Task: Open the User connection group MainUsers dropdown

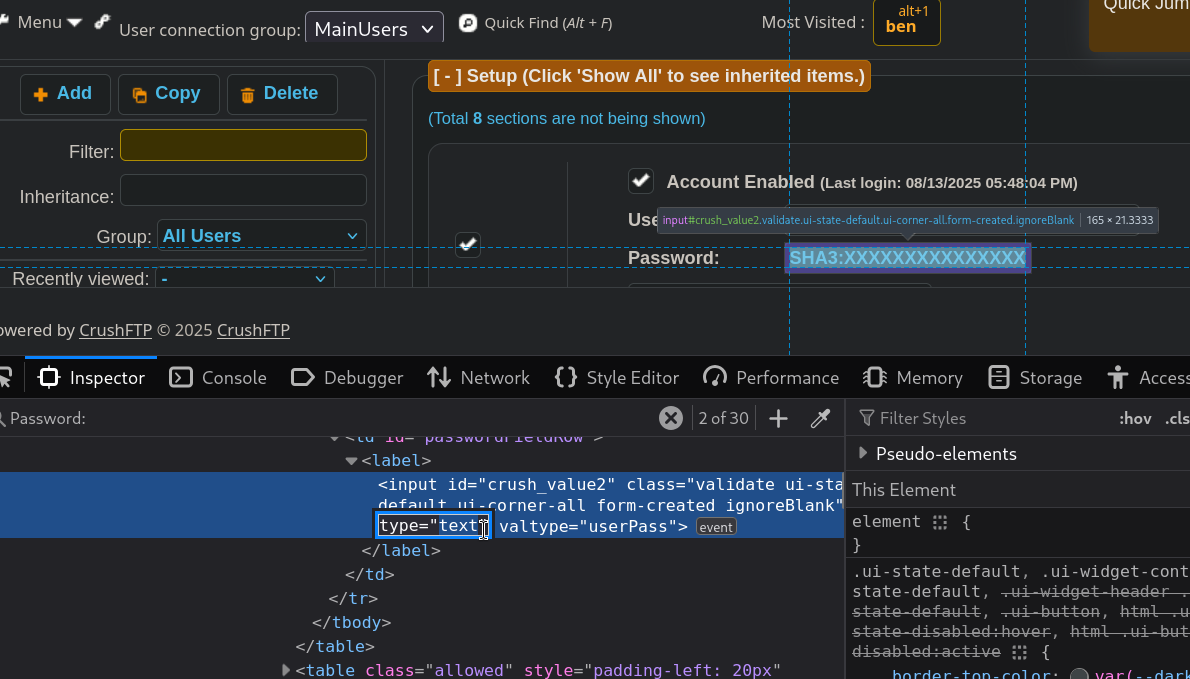Action: (x=374, y=28)
